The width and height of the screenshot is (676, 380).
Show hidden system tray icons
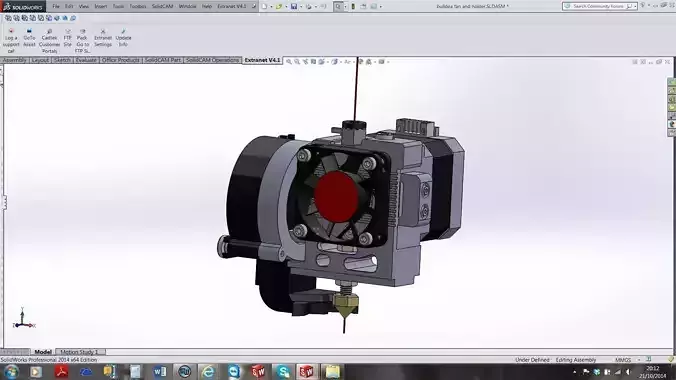pyautogui.click(x=575, y=372)
